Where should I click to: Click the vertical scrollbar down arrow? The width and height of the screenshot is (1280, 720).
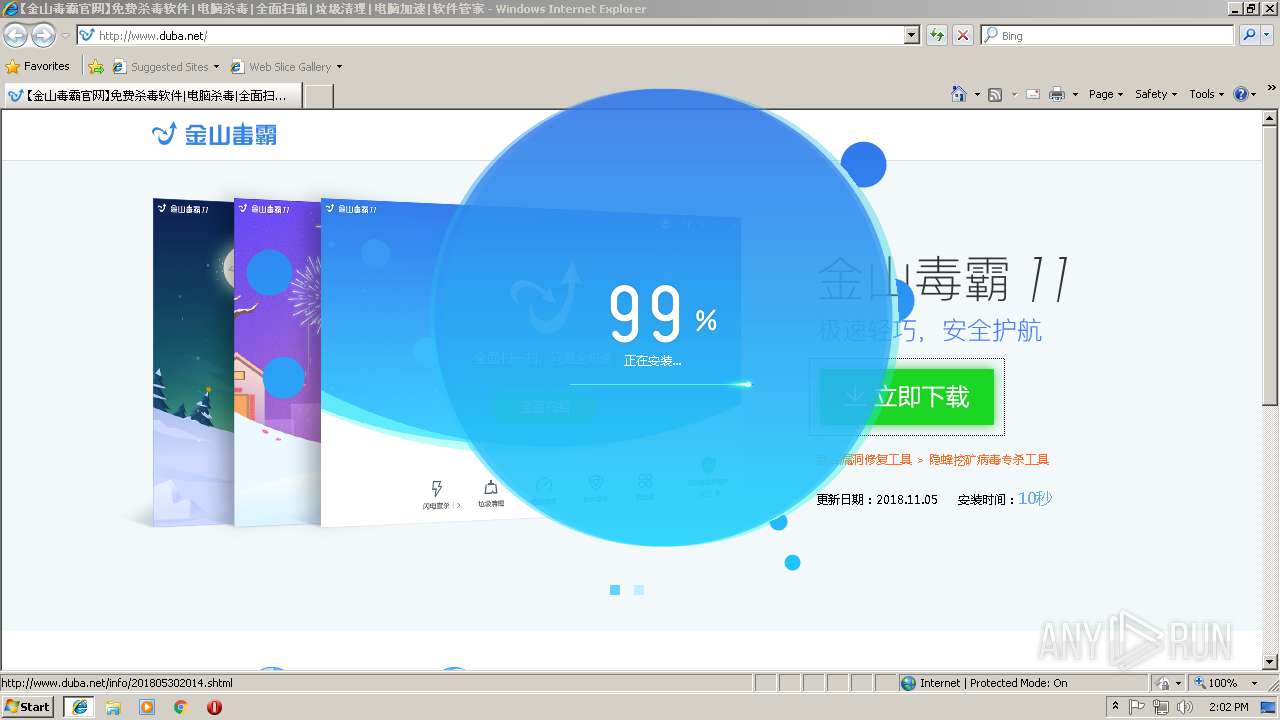point(1271,661)
